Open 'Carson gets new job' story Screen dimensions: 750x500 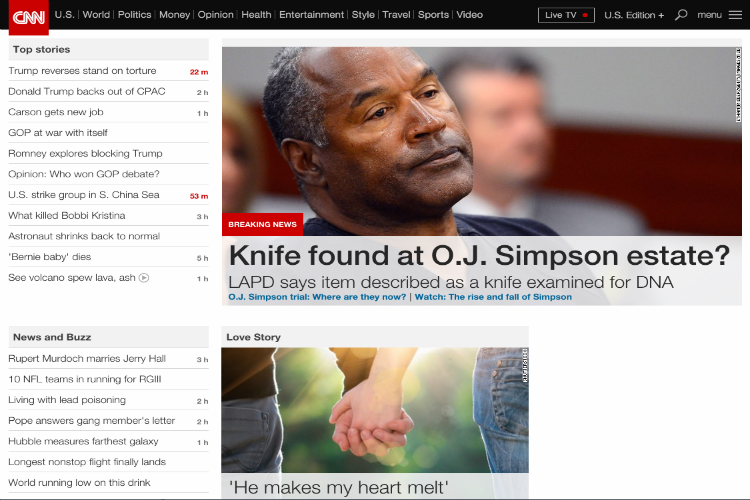55,112
